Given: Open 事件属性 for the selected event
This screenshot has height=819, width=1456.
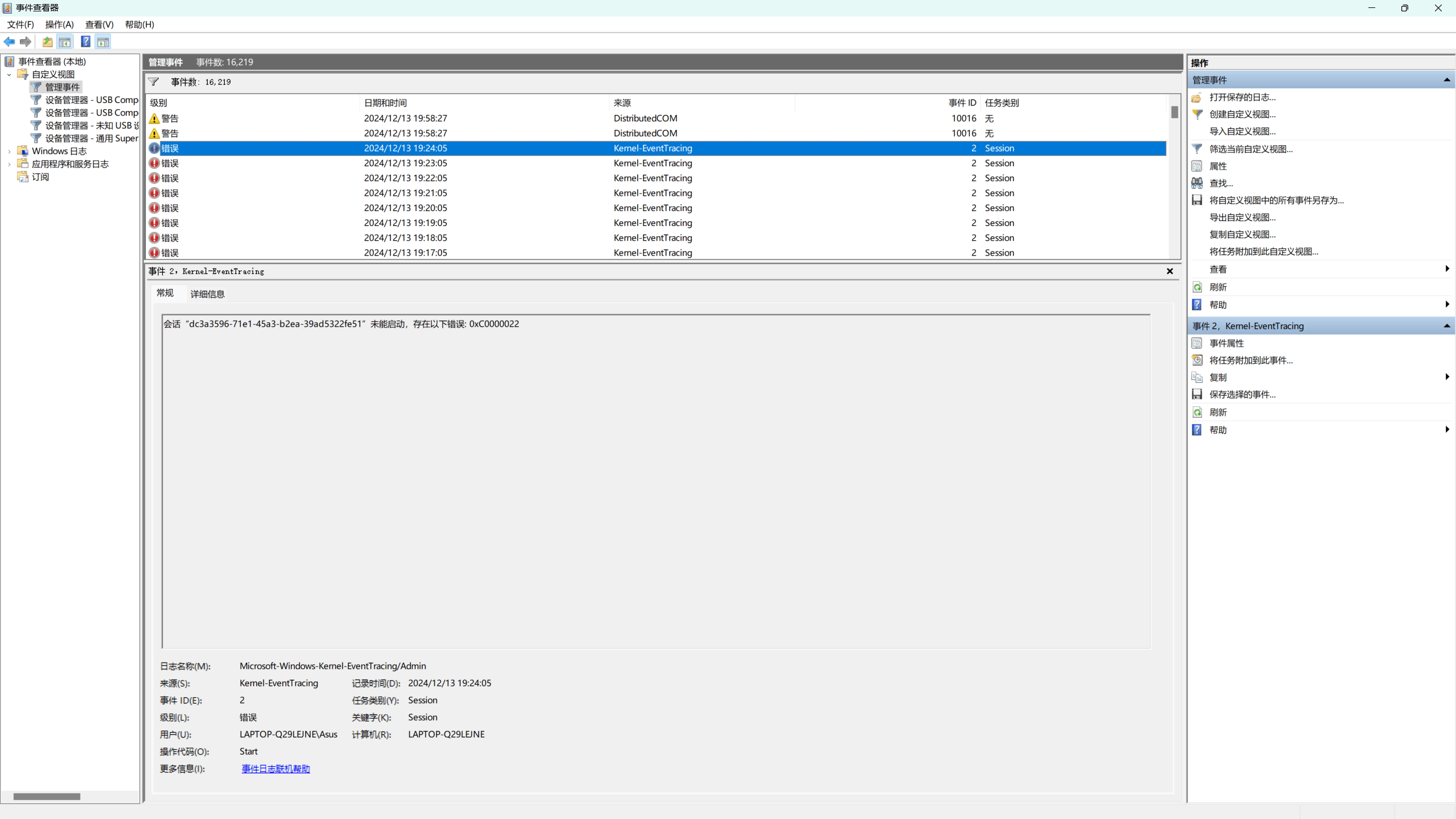Looking at the screenshot, I should pos(1225,343).
